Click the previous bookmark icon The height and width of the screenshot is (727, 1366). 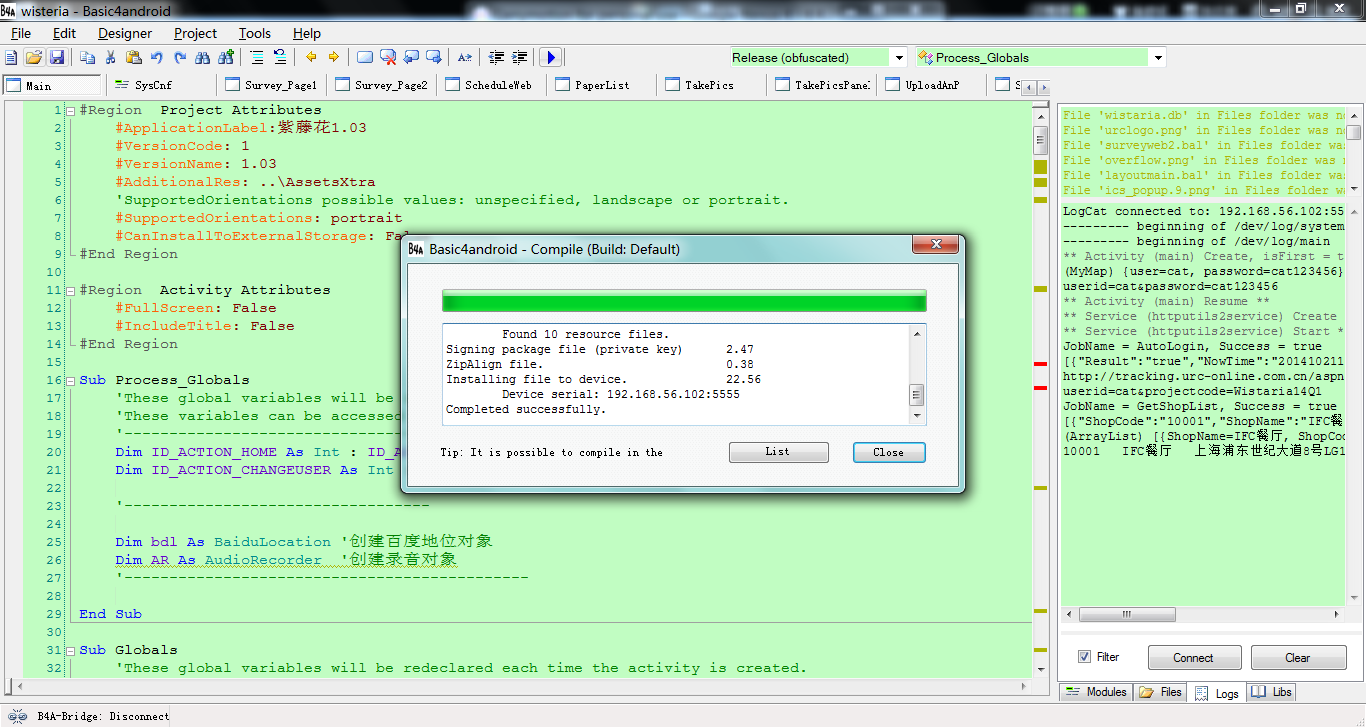coord(411,57)
